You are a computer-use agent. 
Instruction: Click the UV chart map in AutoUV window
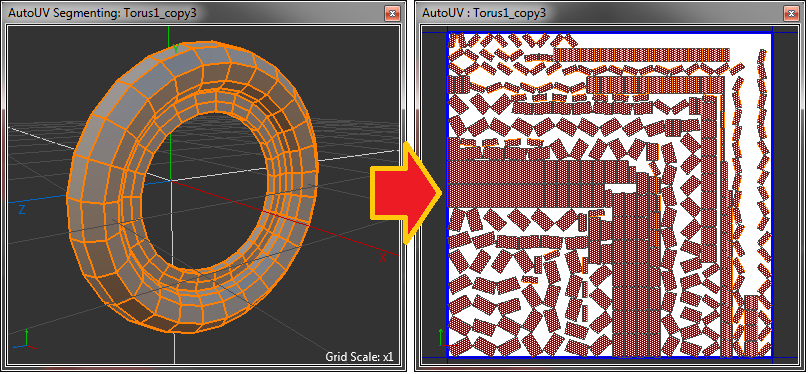point(609,195)
